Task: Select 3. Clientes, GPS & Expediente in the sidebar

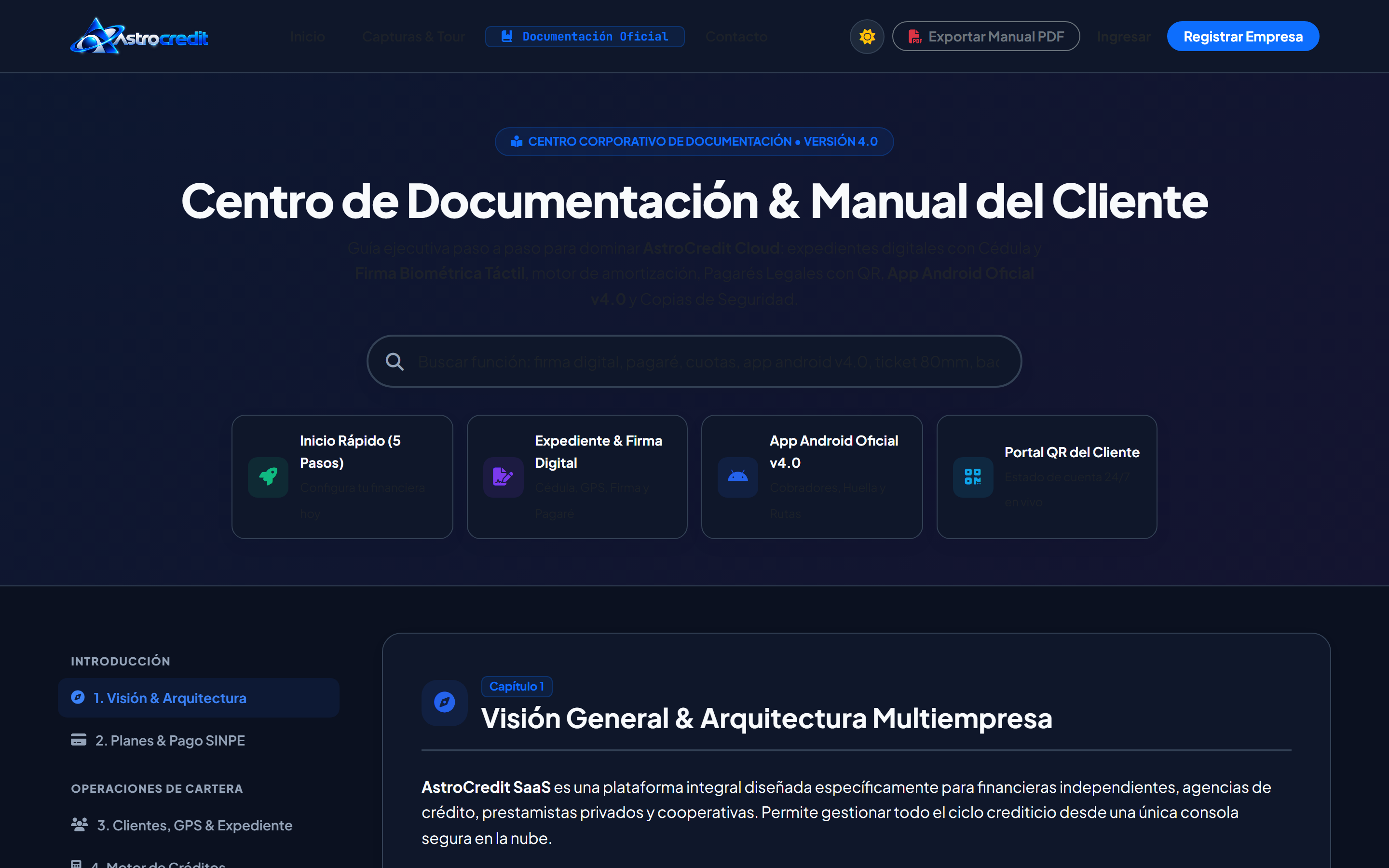Action: click(x=199, y=825)
